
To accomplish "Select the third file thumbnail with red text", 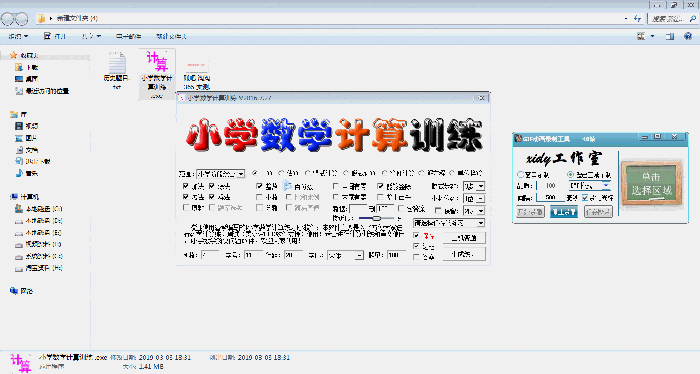I will pyautogui.click(x=196, y=65).
